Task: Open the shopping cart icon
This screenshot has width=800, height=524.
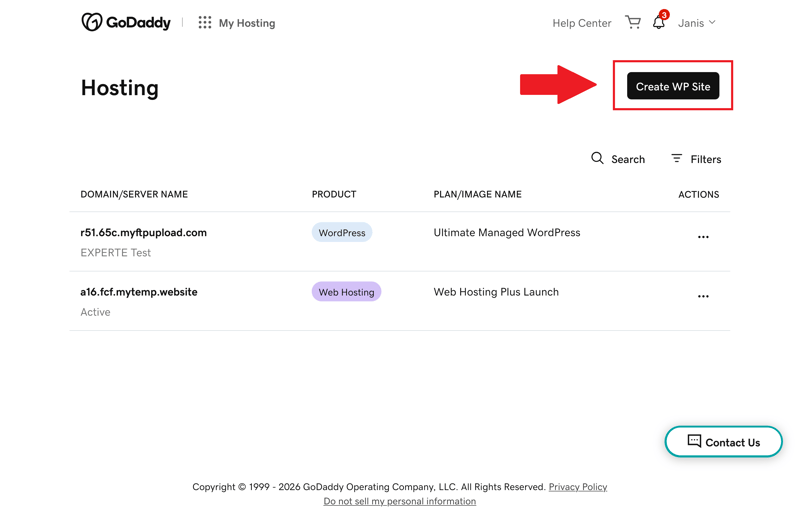Action: click(x=633, y=22)
